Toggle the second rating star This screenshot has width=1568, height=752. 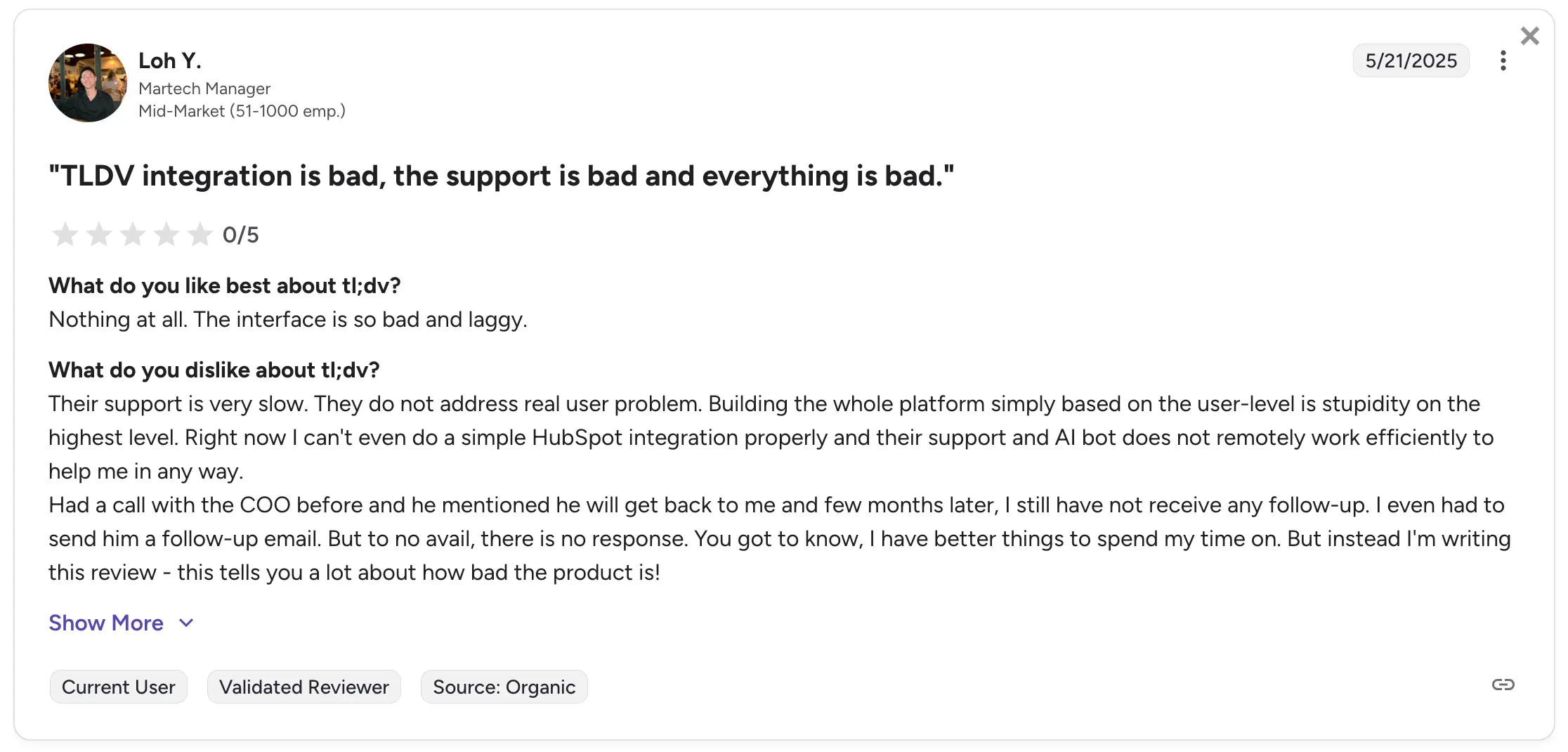pos(98,234)
